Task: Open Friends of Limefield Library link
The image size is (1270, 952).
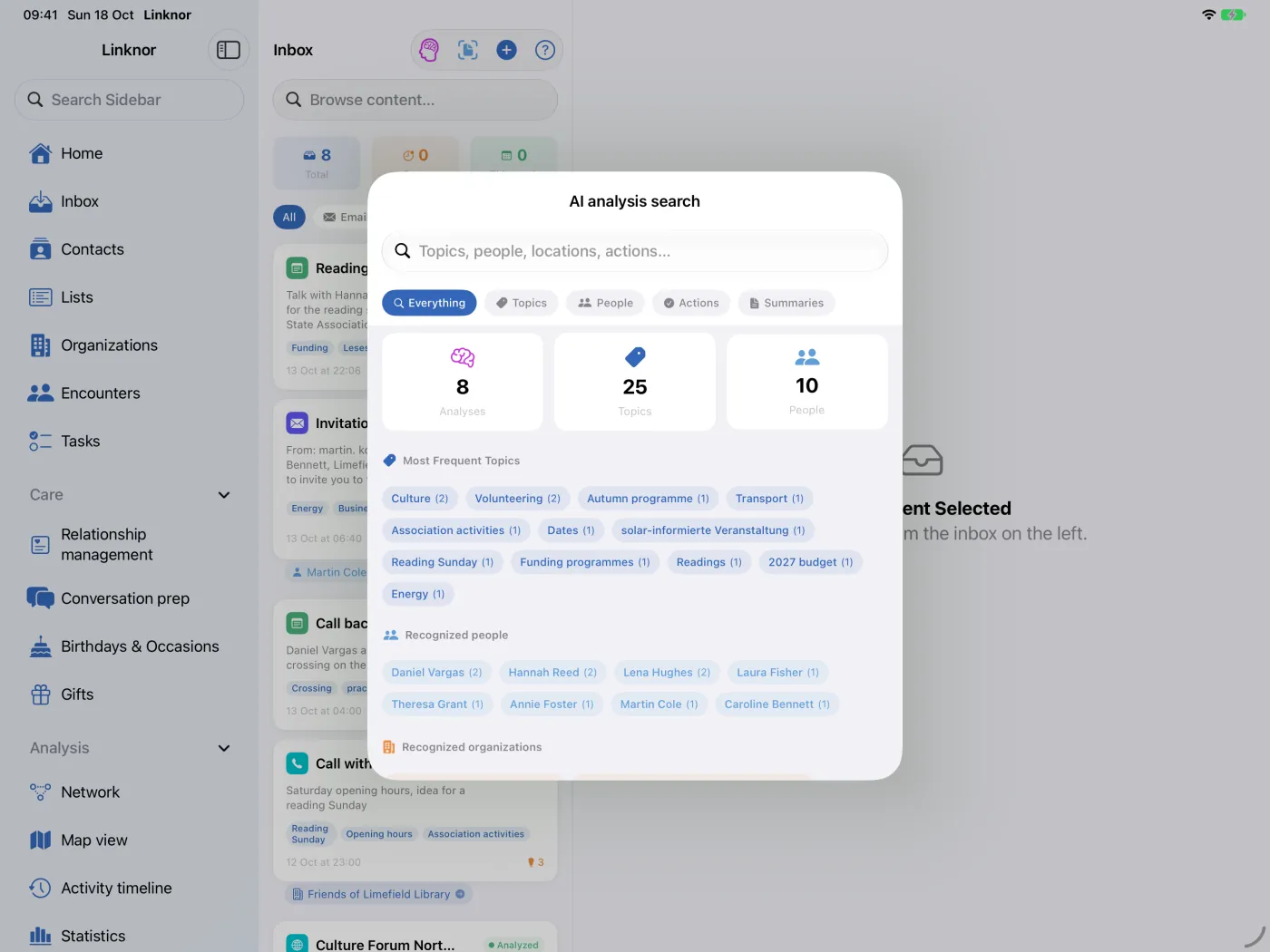Action: [378, 894]
